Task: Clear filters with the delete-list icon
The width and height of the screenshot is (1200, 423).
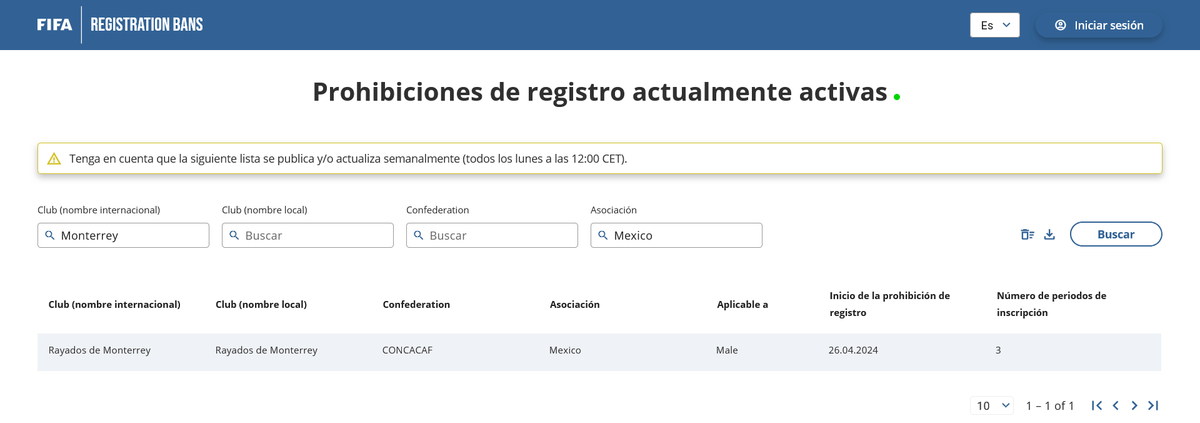Action: [x=1027, y=235]
